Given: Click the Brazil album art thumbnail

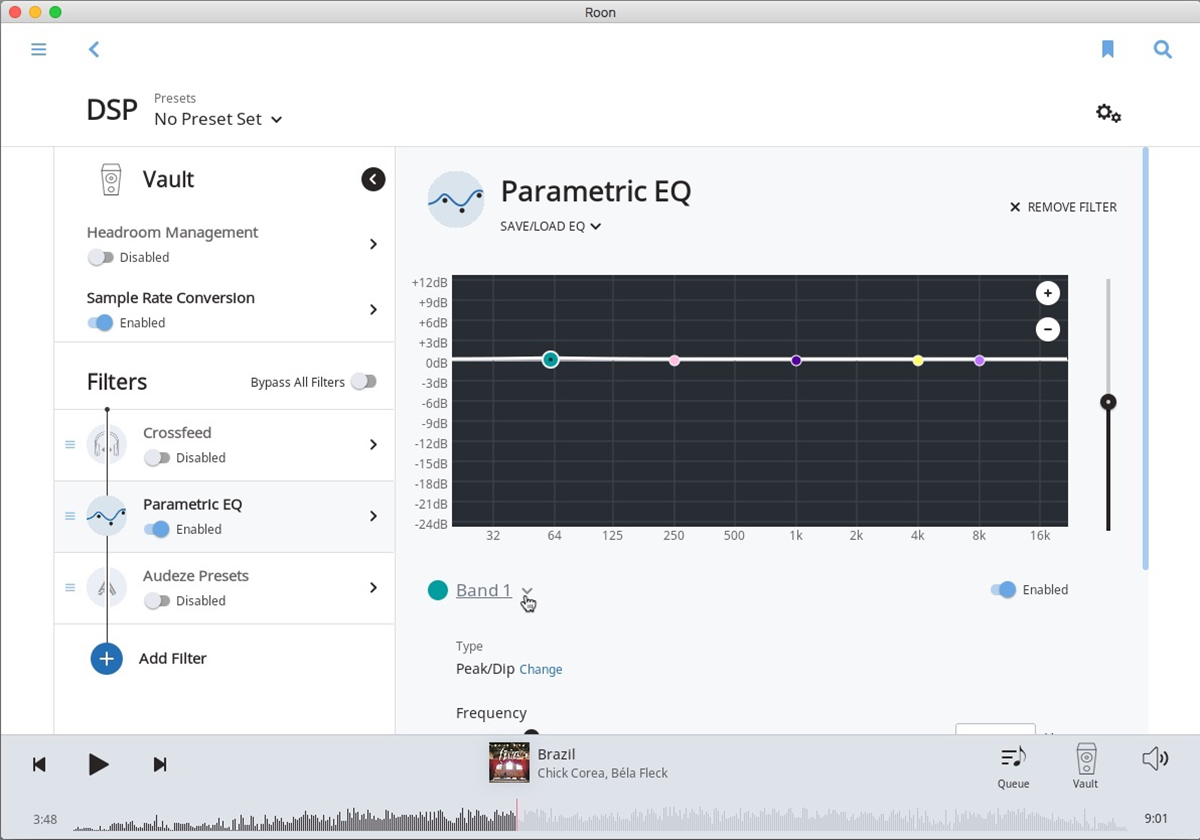Looking at the screenshot, I should [509, 762].
